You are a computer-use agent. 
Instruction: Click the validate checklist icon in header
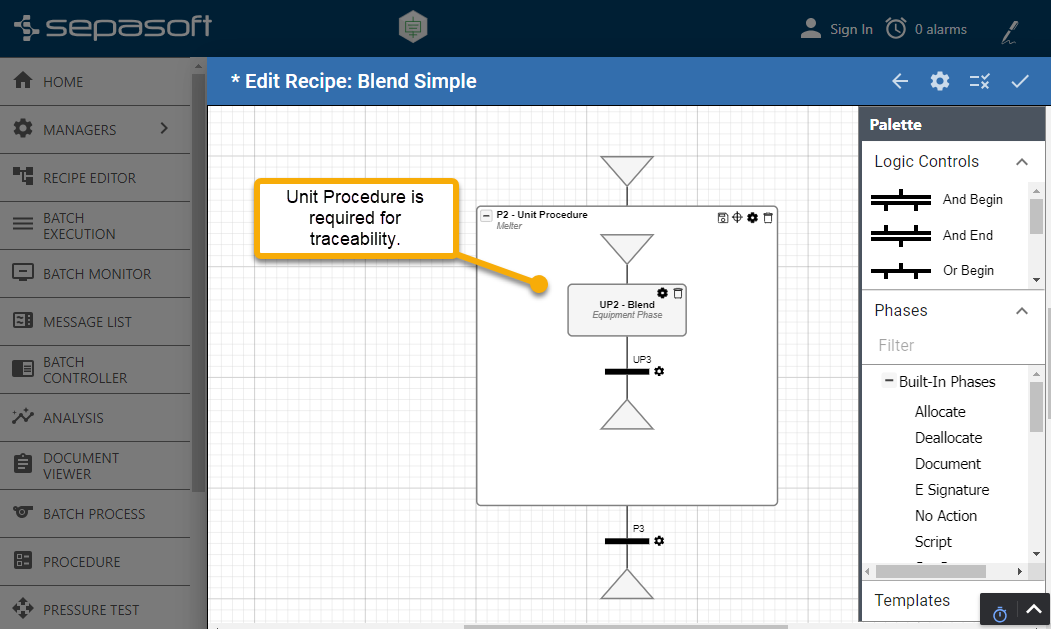(980, 82)
